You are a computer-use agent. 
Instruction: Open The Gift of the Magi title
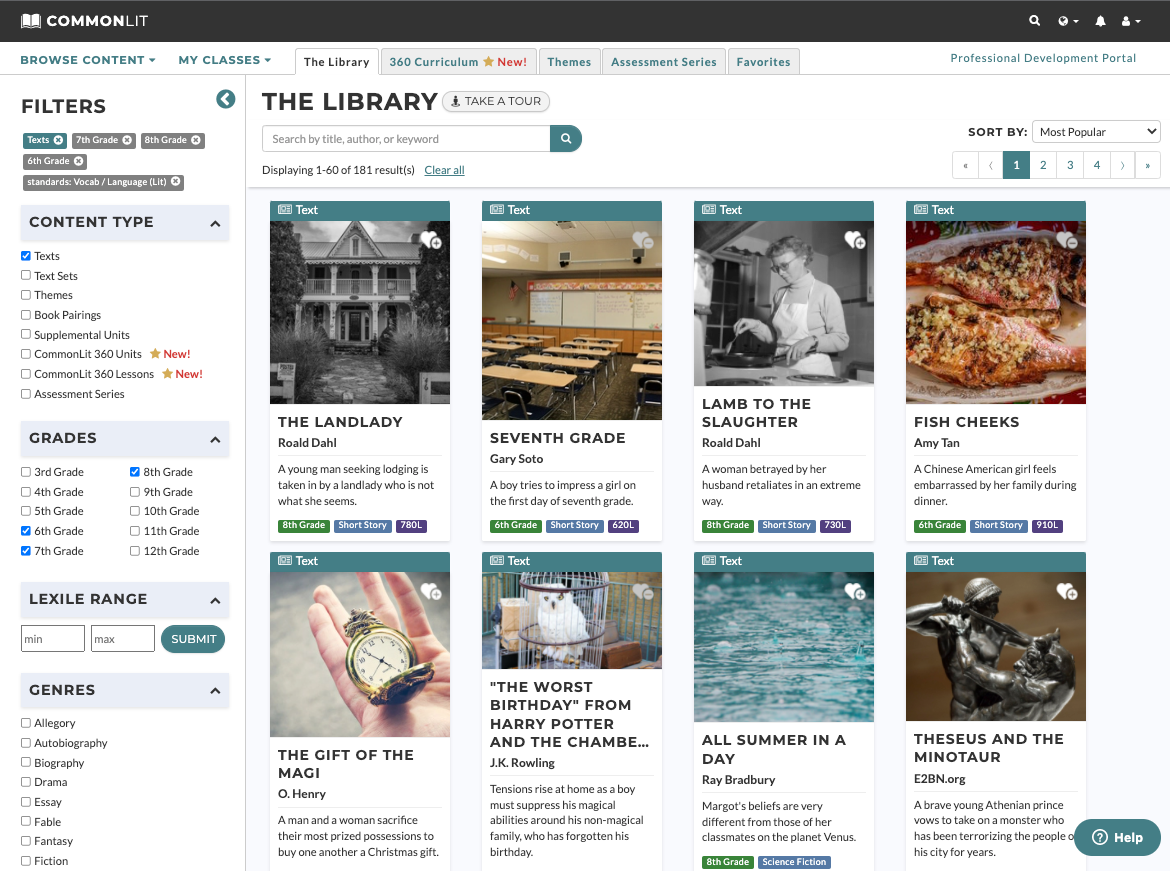pos(345,764)
